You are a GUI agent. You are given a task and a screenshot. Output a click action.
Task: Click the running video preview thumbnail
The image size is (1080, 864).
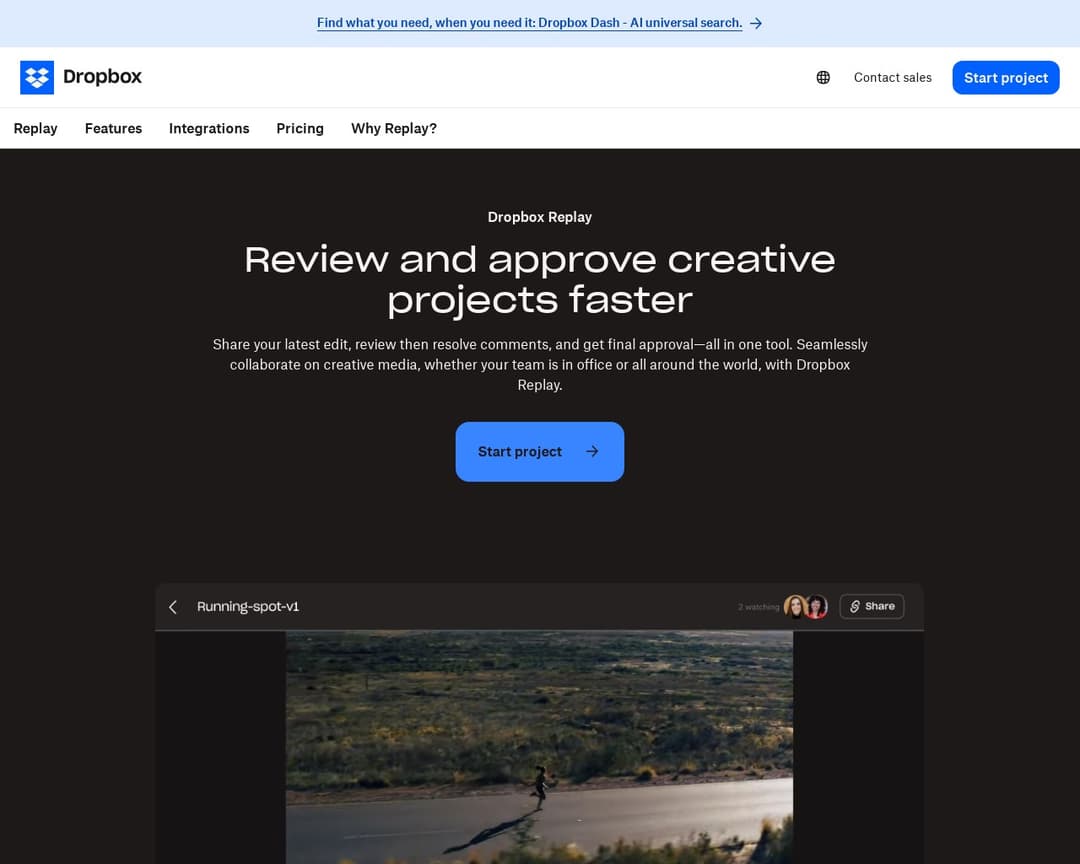click(x=539, y=747)
